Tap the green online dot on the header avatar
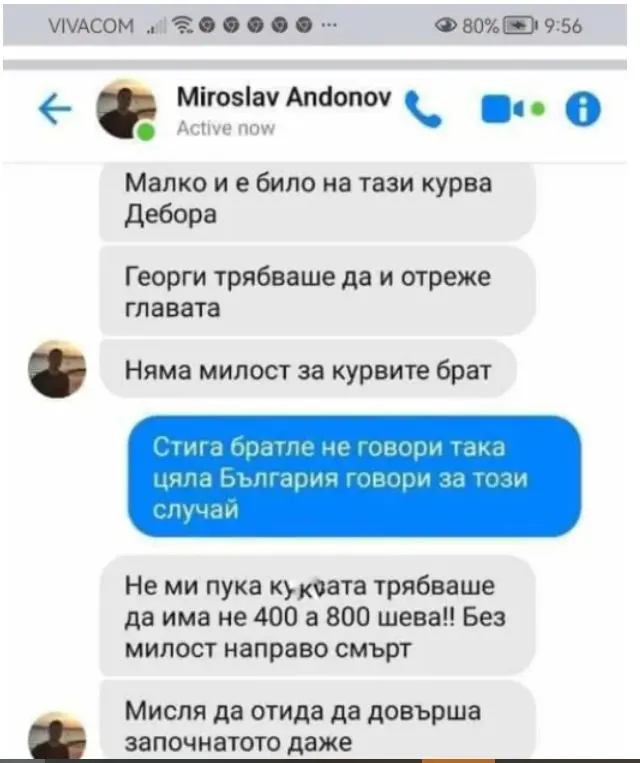The image size is (640, 763). click(x=146, y=132)
